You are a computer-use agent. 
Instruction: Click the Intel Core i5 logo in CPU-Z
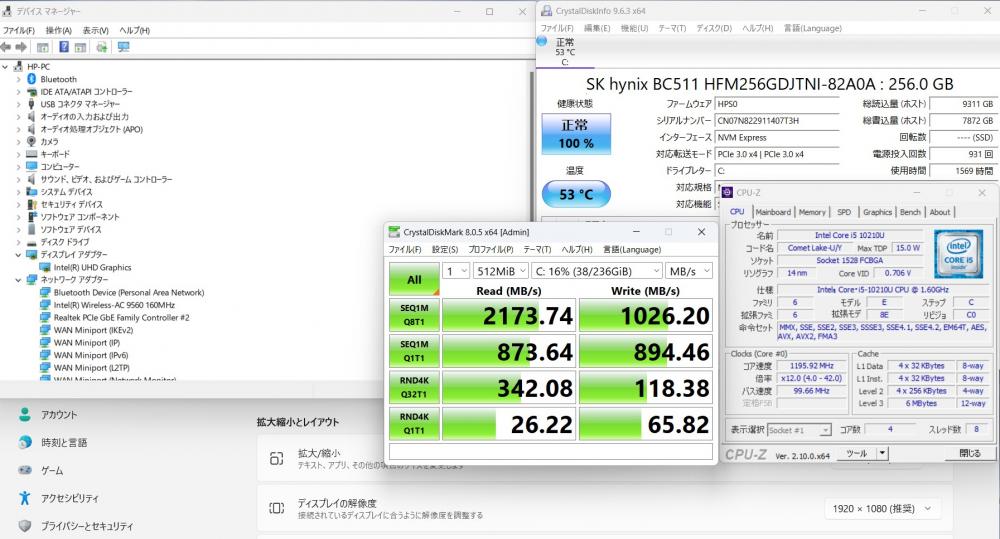click(x=959, y=254)
